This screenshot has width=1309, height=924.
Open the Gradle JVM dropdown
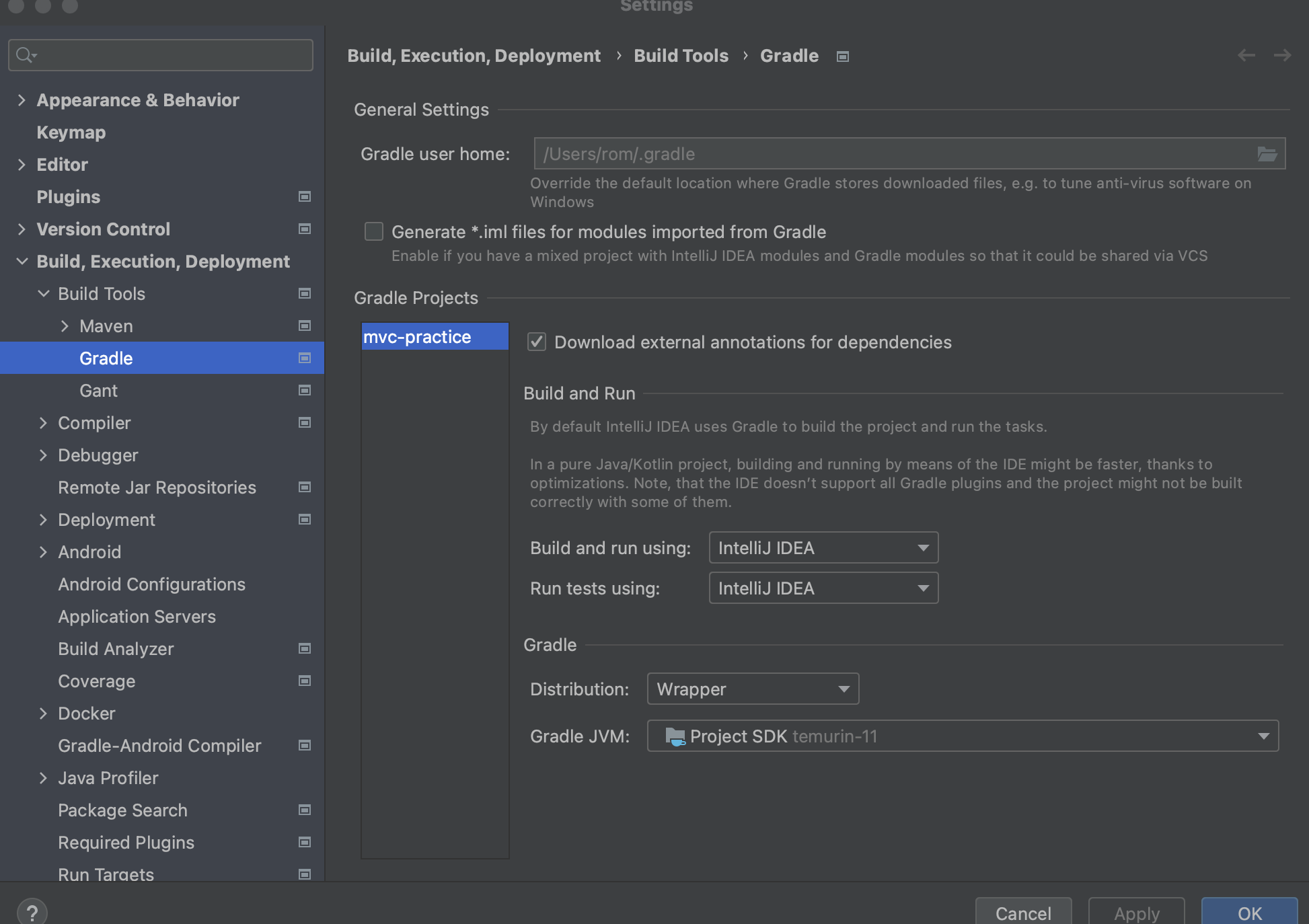[x=962, y=736]
